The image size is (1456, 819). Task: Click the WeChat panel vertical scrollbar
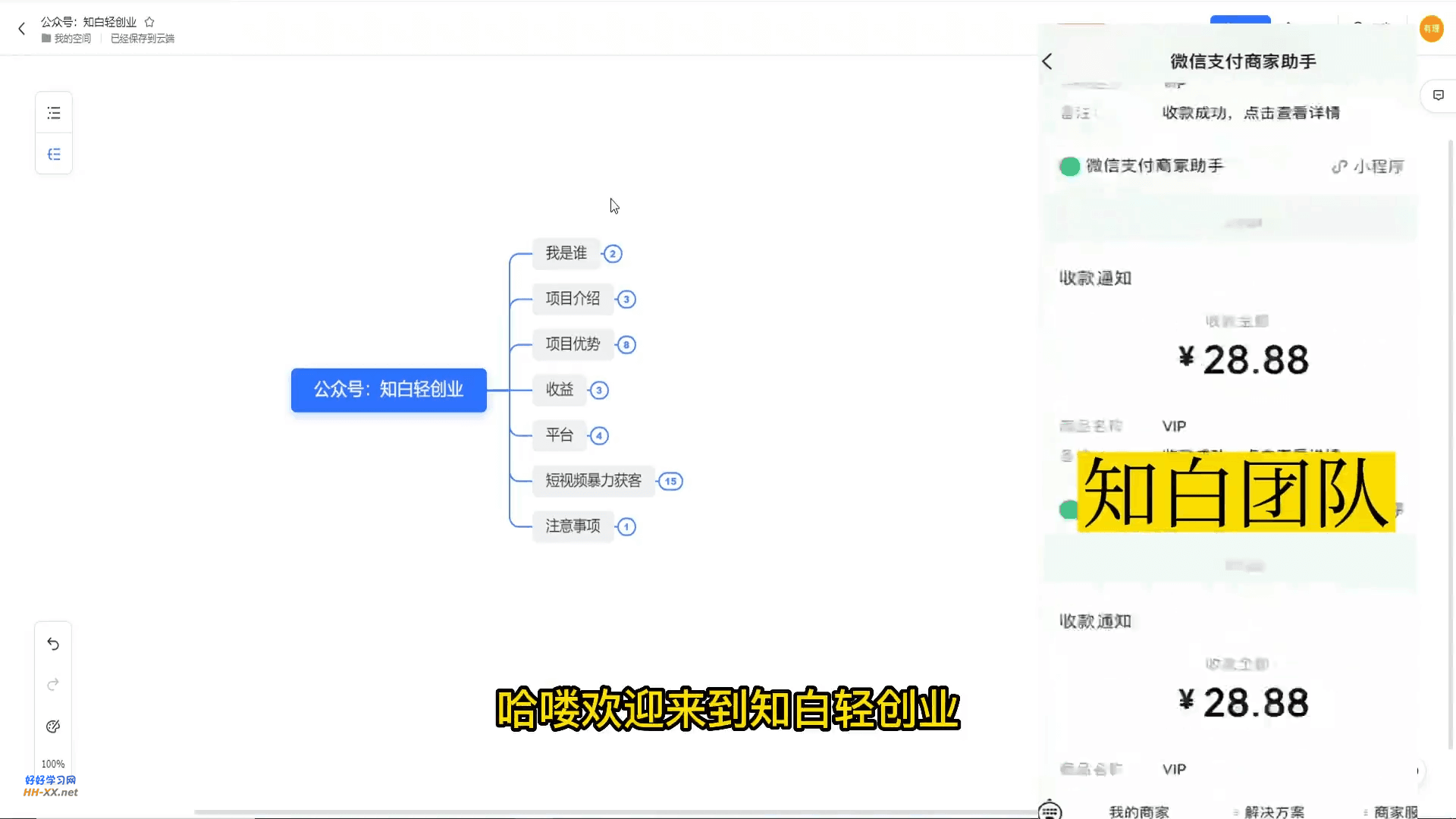point(1451,444)
